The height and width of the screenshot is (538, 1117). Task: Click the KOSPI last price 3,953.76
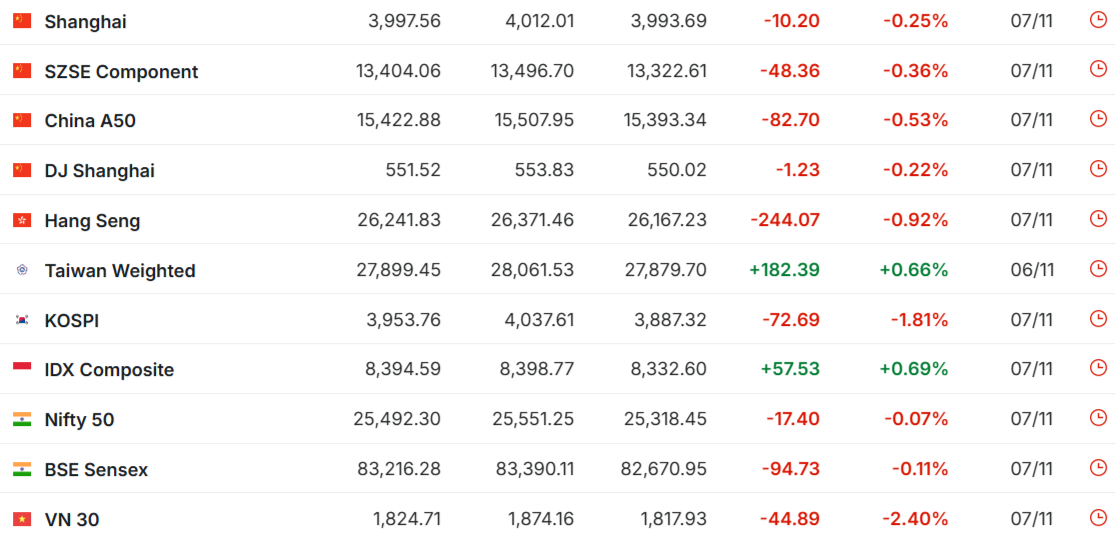(x=398, y=320)
